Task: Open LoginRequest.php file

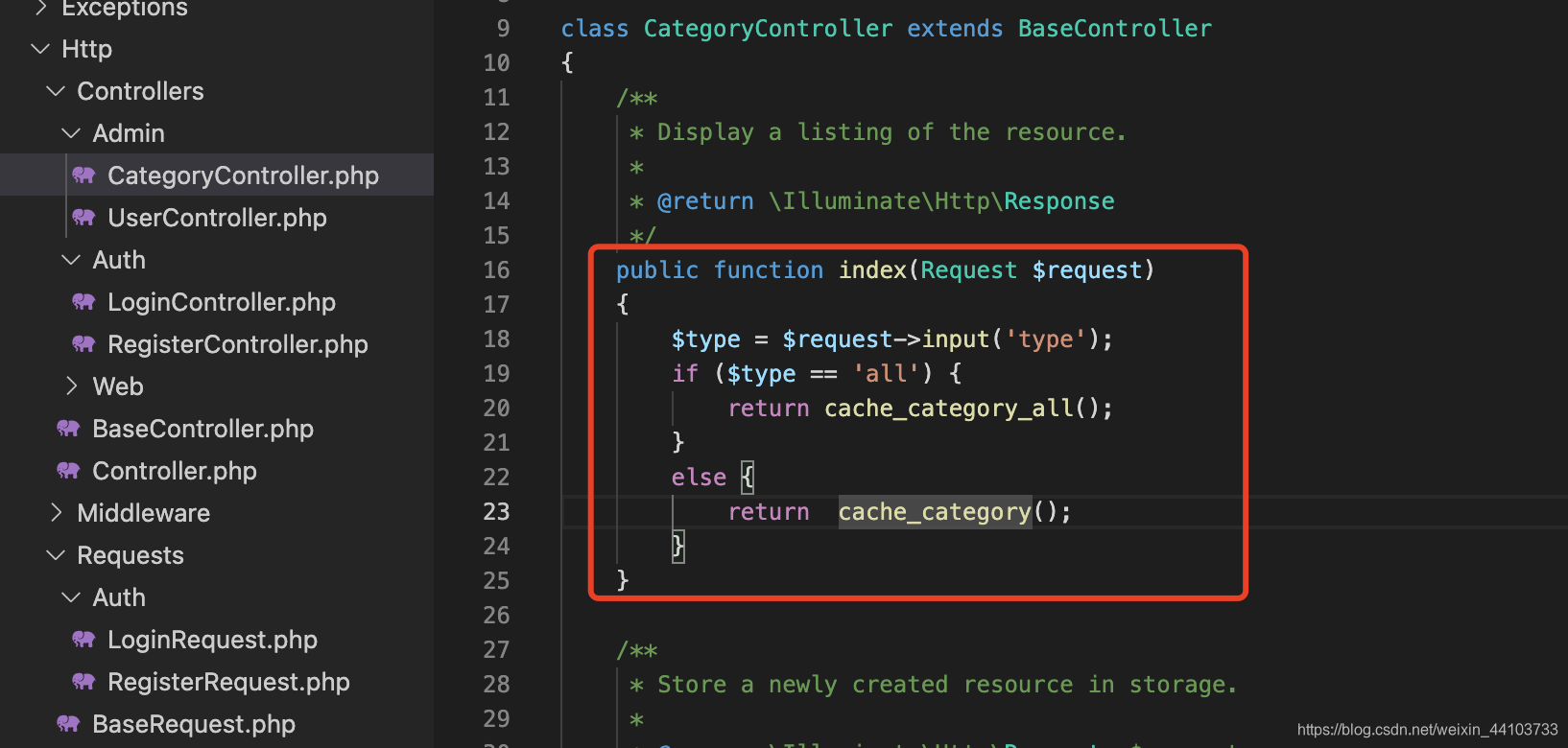Action: 212,640
